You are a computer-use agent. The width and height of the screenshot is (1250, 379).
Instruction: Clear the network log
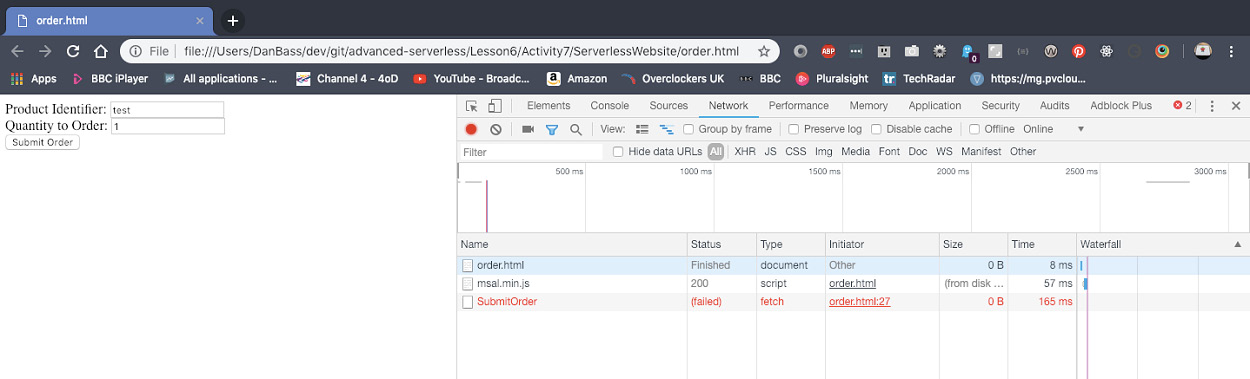pyautogui.click(x=495, y=129)
